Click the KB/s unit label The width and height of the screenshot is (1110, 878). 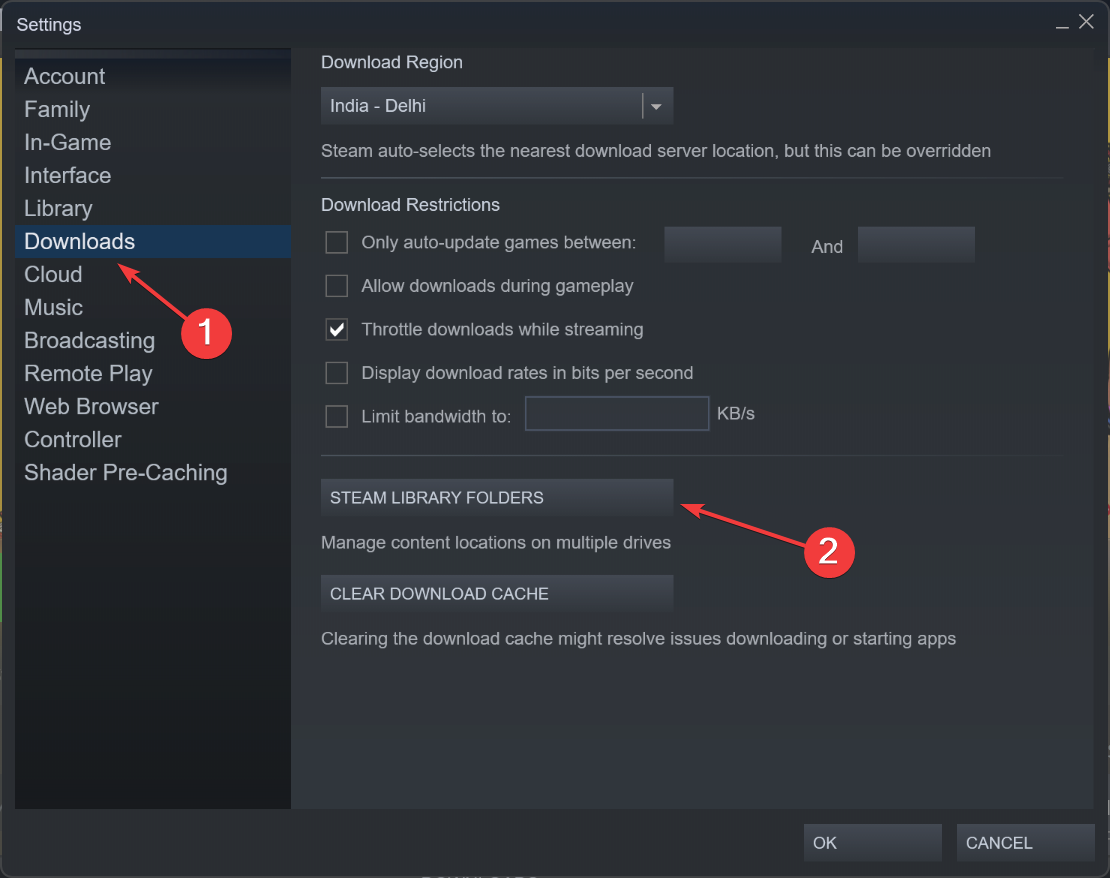[736, 414]
